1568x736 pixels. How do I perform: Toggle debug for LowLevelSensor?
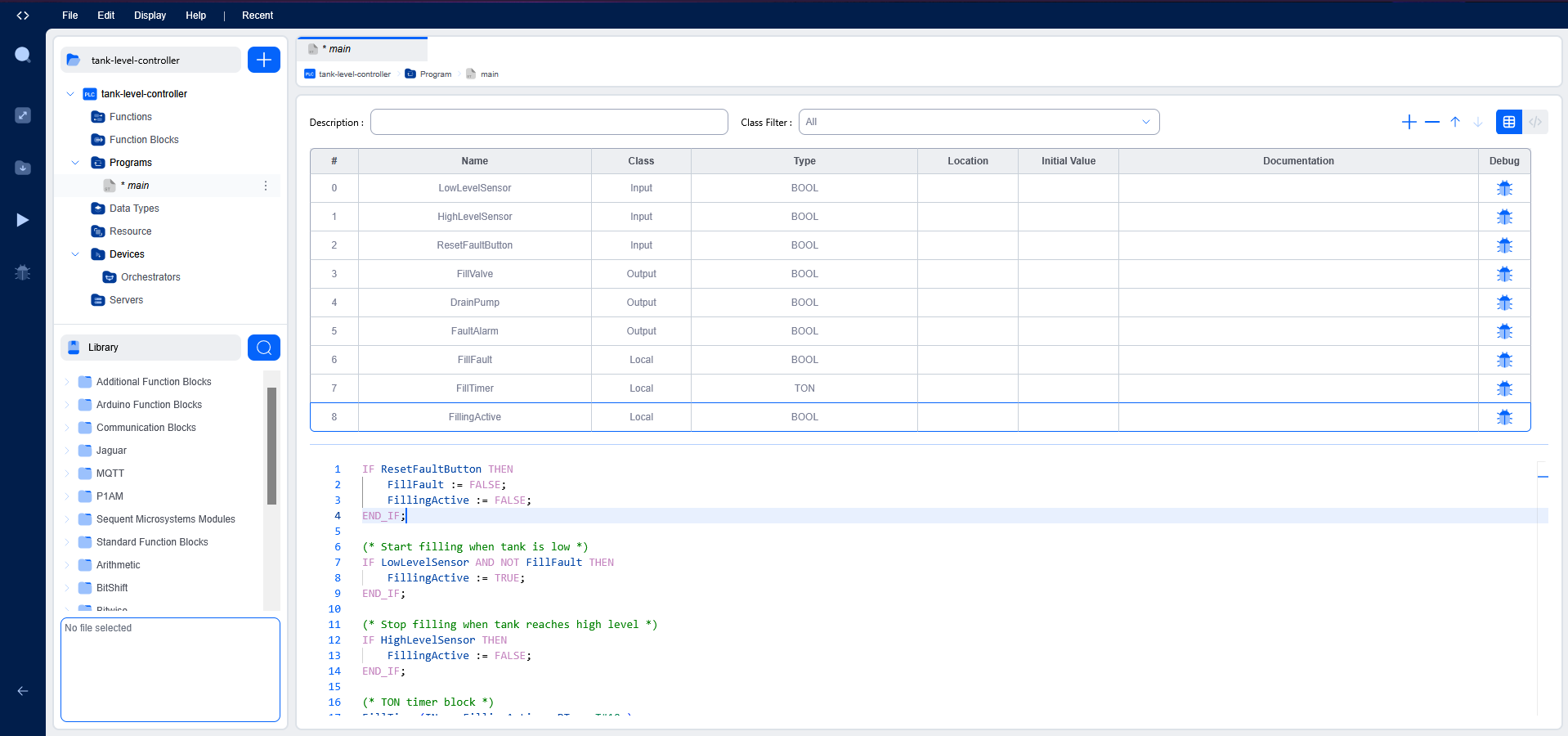[x=1504, y=188]
